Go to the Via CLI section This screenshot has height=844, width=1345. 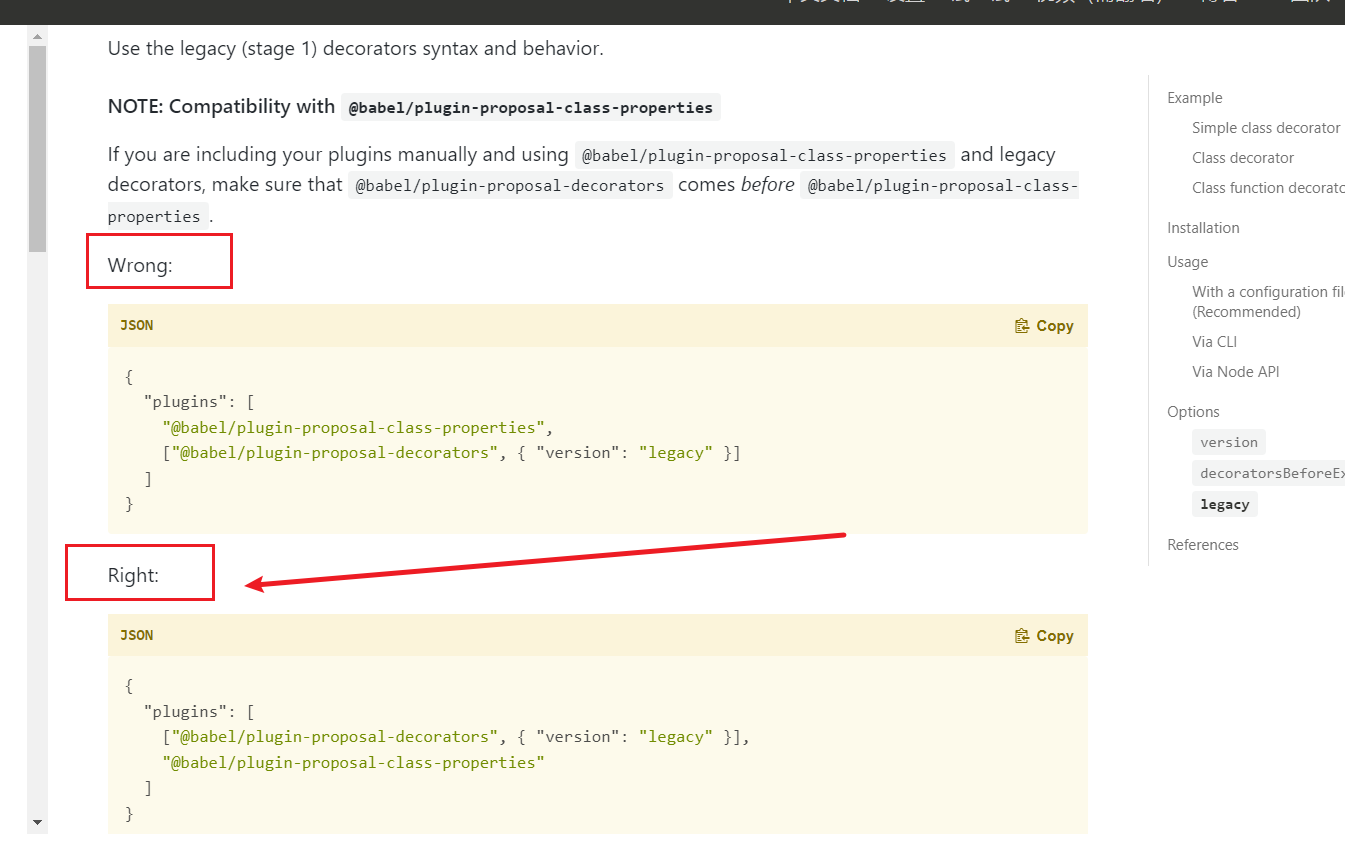1214,342
